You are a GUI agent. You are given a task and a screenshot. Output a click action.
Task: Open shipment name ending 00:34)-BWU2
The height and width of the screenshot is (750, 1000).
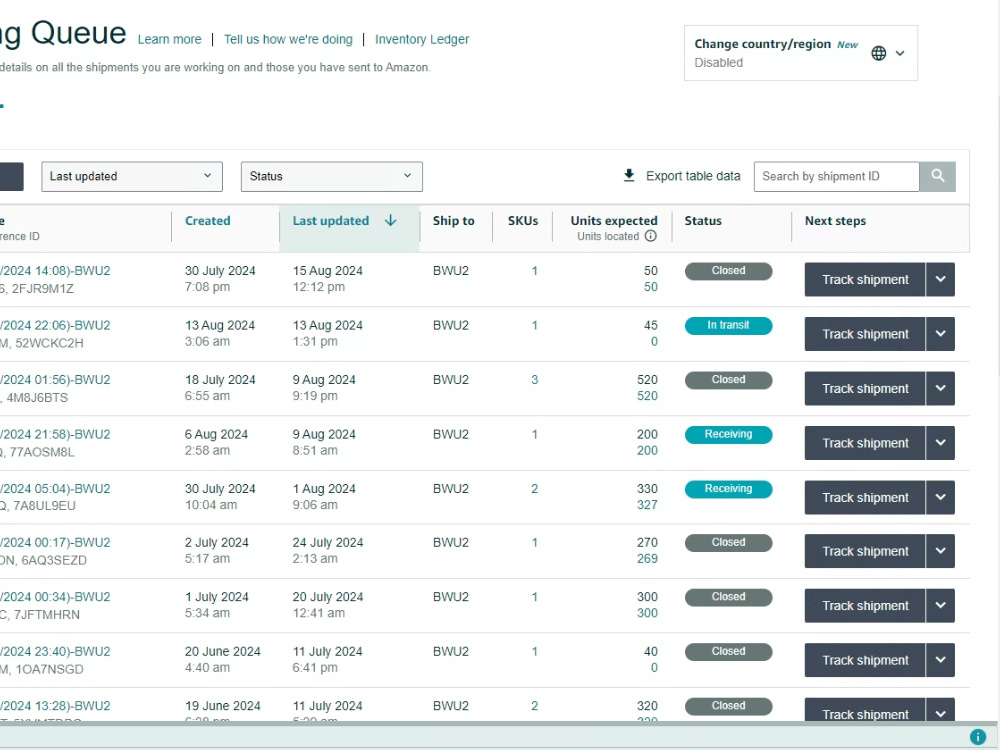pyautogui.click(x=55, y=597)
